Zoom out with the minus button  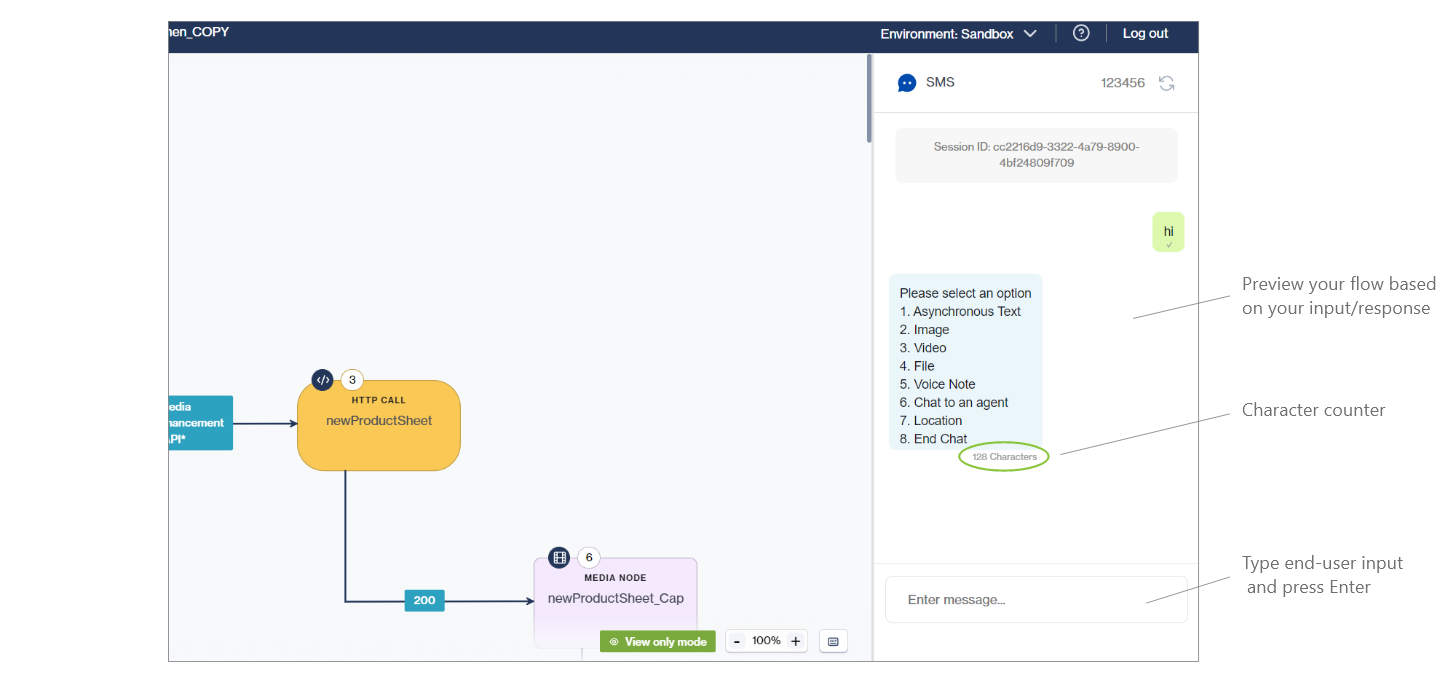point(737,641)
